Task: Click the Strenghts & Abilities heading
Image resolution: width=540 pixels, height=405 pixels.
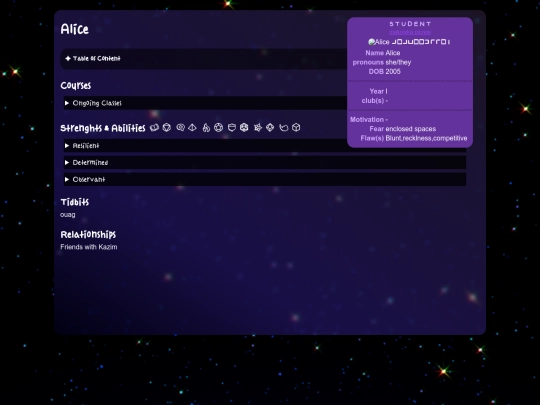Action: [103, 128]
